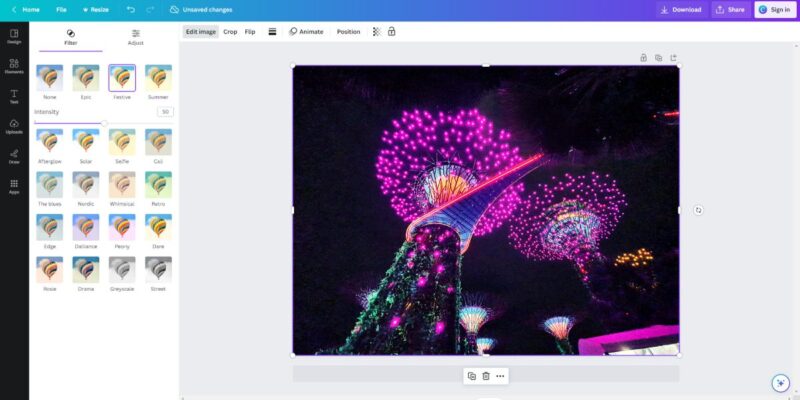Screen dimensions: 800x400
Task: Apply the Drama filter
Action: click(86, 269)
